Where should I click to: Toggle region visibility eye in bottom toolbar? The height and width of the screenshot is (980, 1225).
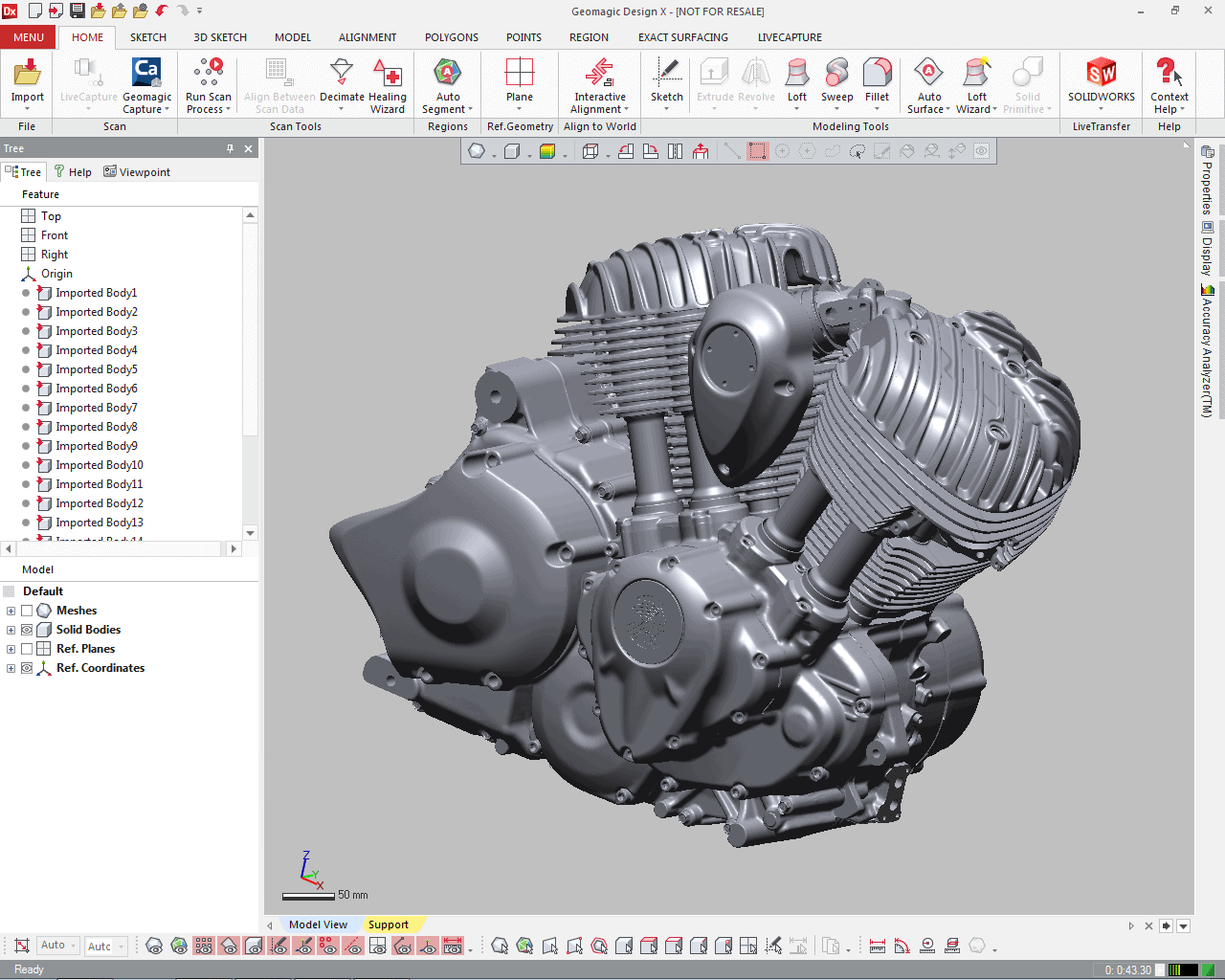[x=179, y=947]
